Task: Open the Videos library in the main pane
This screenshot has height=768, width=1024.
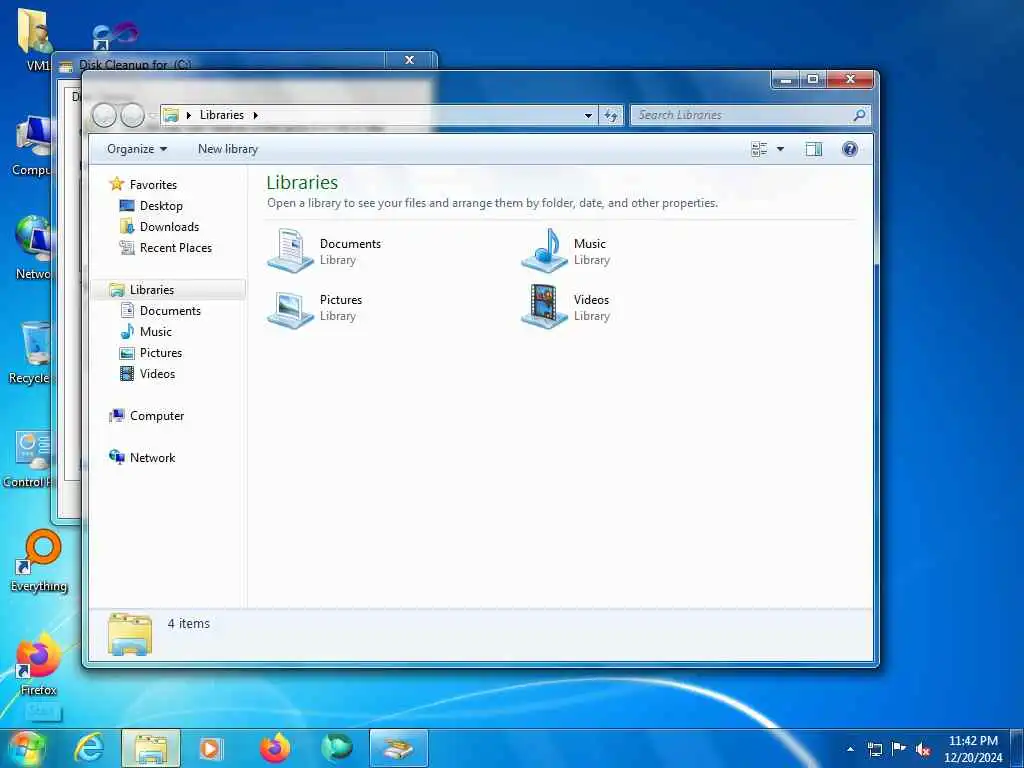Action: 566,308
